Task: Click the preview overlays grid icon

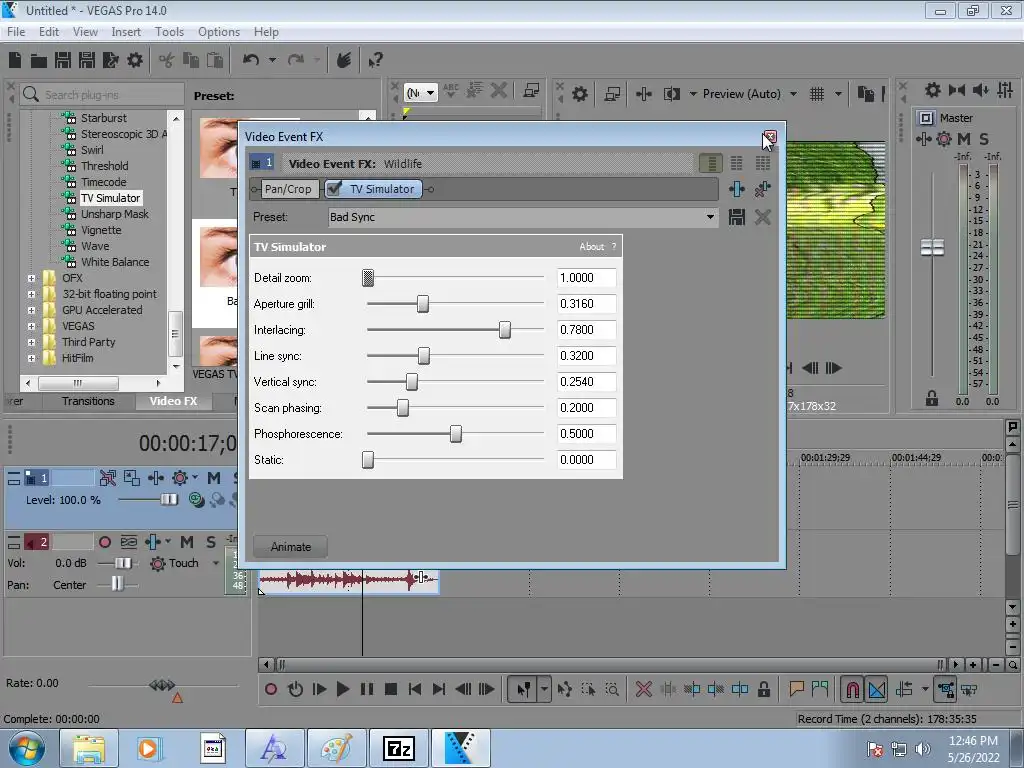Action: tap(817, 94)
